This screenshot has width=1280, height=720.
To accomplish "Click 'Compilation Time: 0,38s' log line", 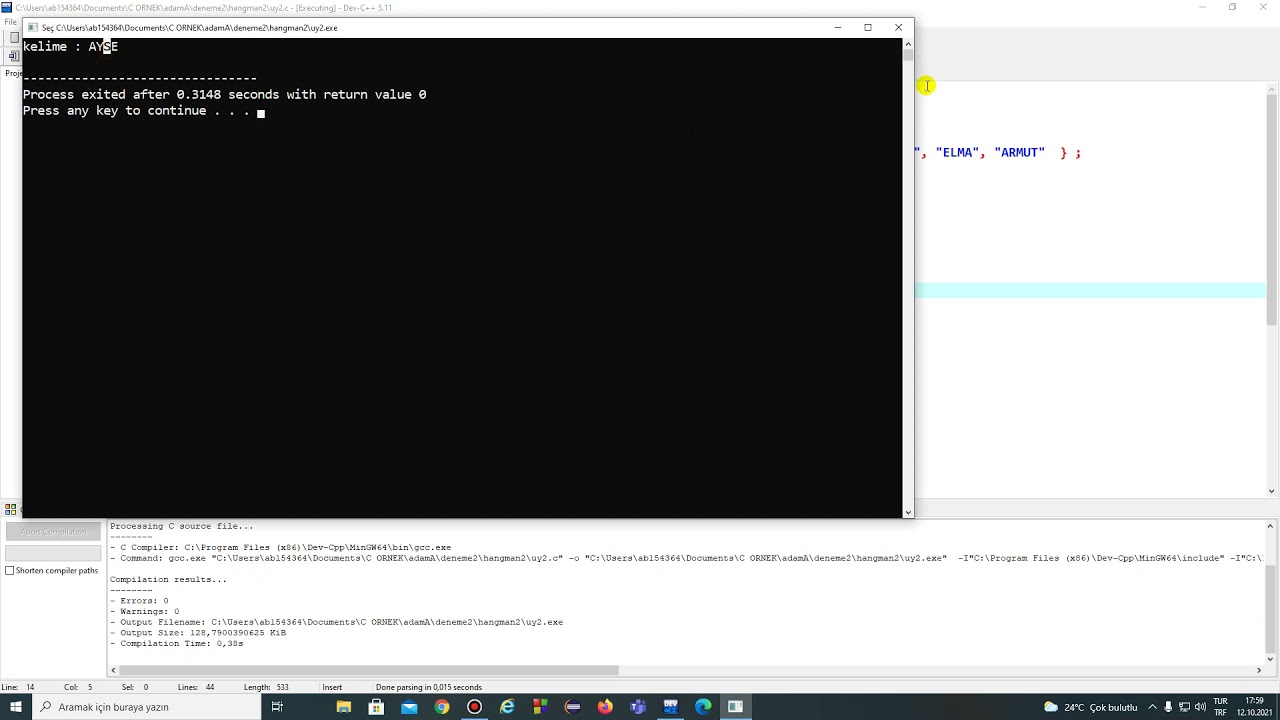I will point(176,644).
